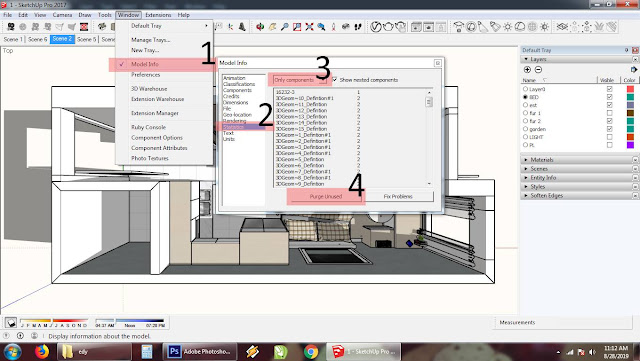Make Layer0 the active layer
Image resolution: width=640 pixels, height=361 pixels.
click(x=525, y=89)
